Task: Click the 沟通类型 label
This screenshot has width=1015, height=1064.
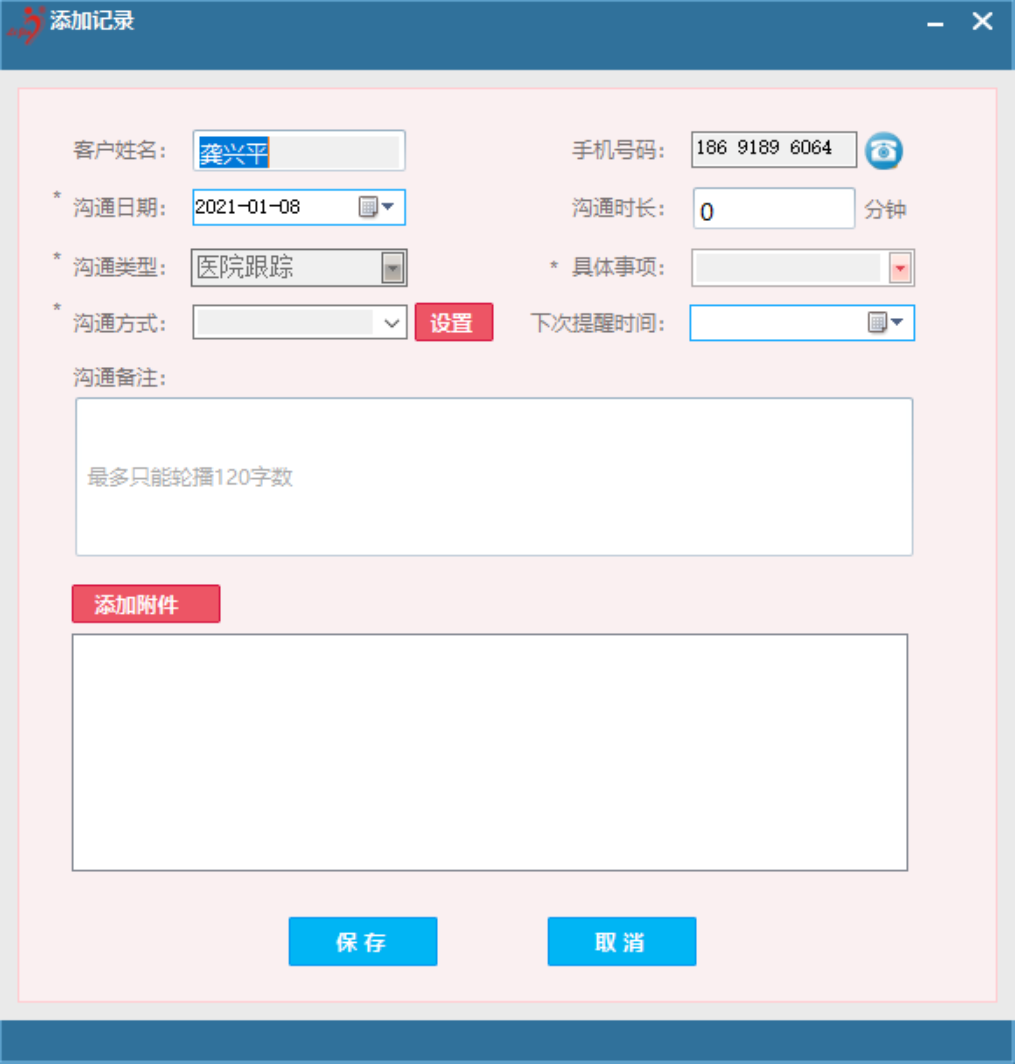Action: point(119,267)
